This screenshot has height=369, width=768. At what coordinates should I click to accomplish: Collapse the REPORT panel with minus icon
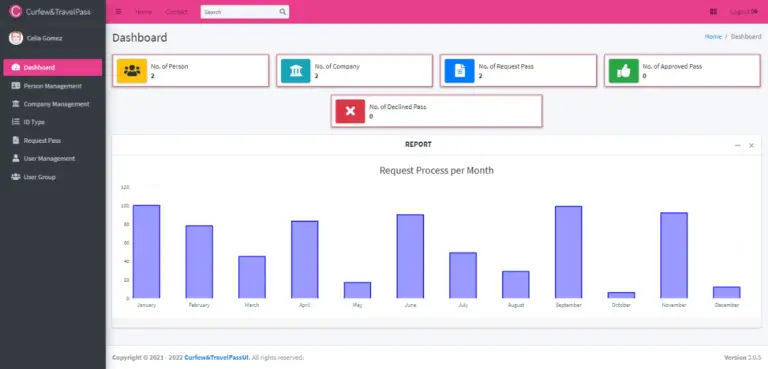click(x=737, y=146)
